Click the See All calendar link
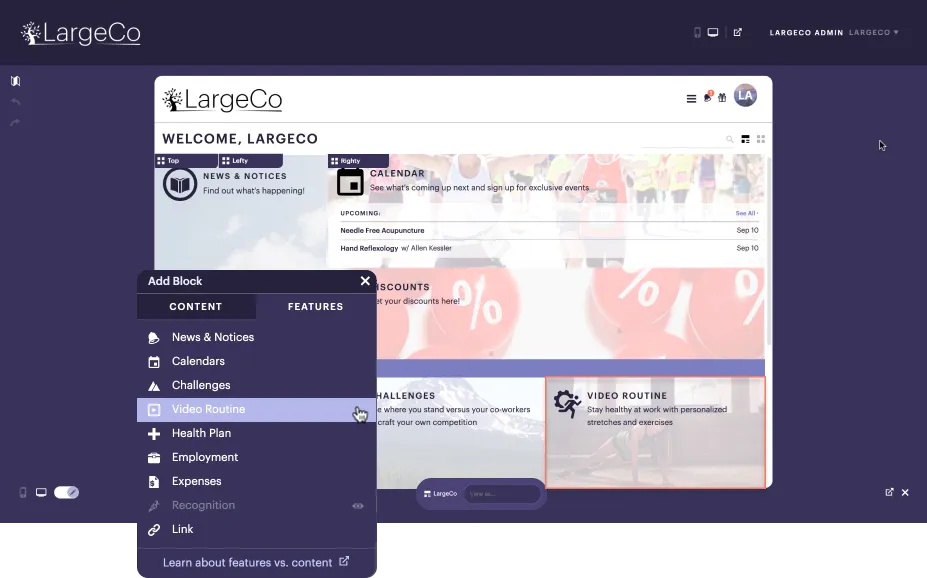The height and width of the screenshot is (578, 927). 747,213
